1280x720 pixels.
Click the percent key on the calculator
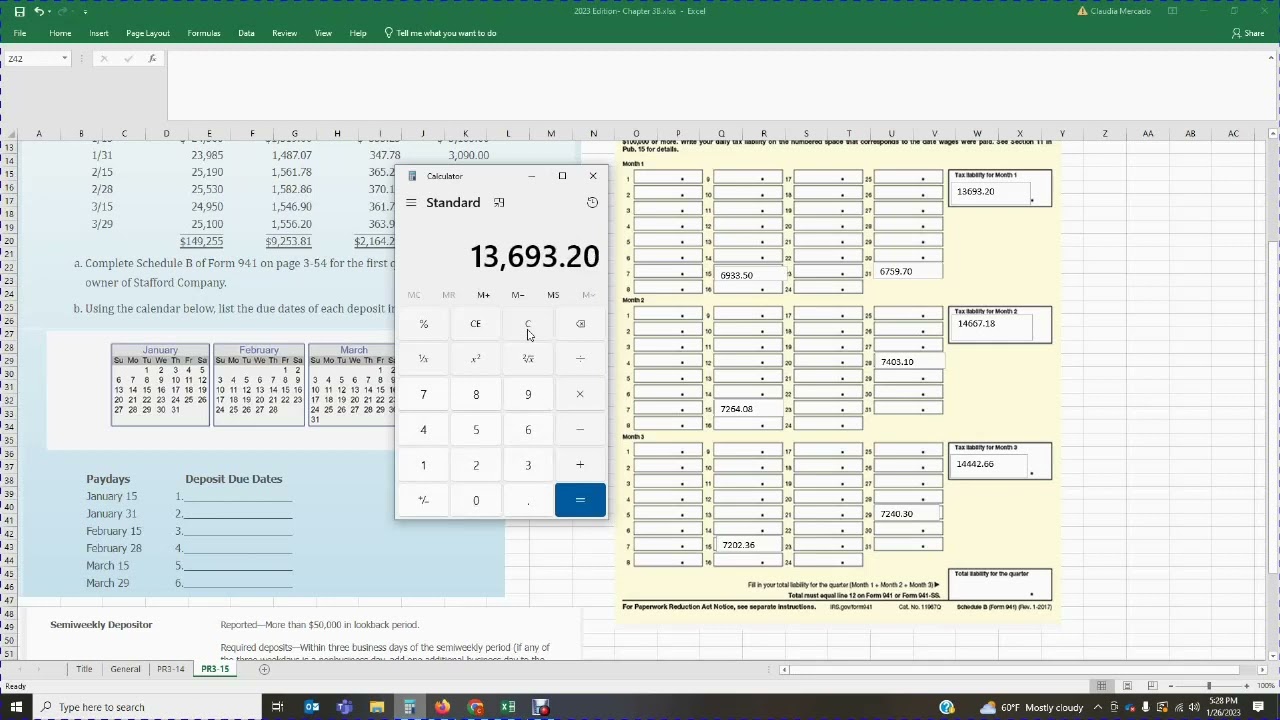pos(423,324)
